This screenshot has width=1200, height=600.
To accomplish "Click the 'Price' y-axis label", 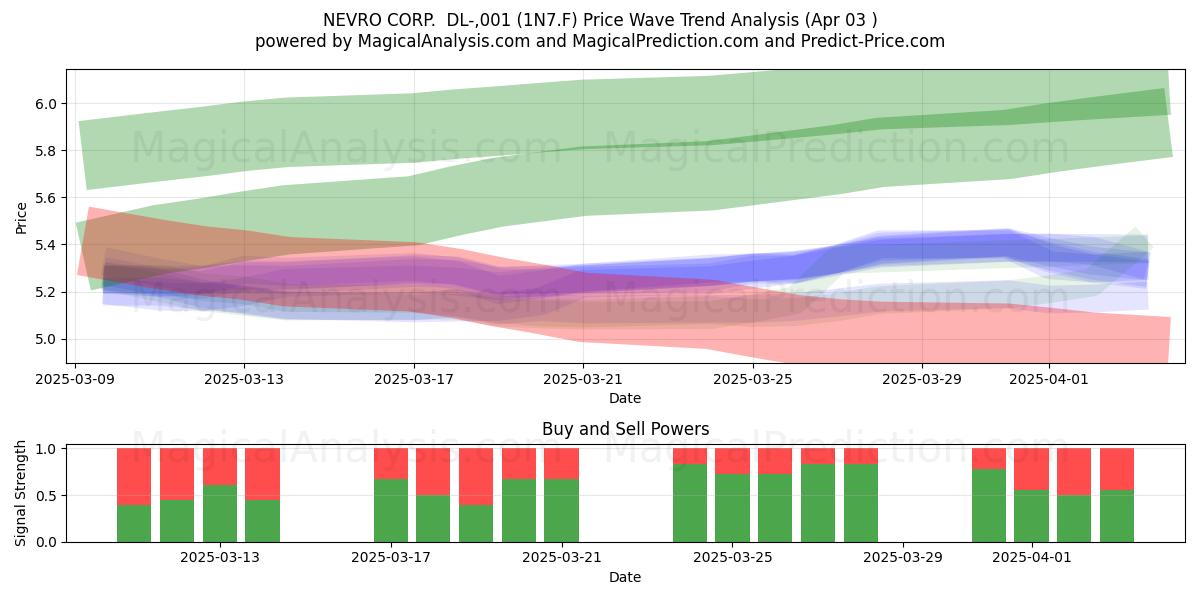I will coord(22,217).
